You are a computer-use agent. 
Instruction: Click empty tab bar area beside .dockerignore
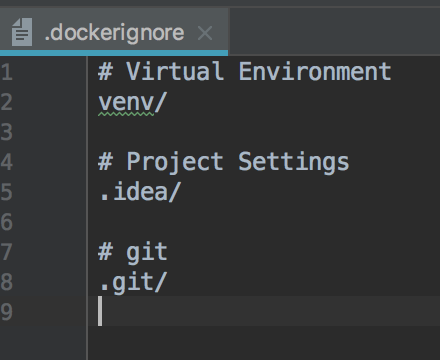[x=335, y=31]
